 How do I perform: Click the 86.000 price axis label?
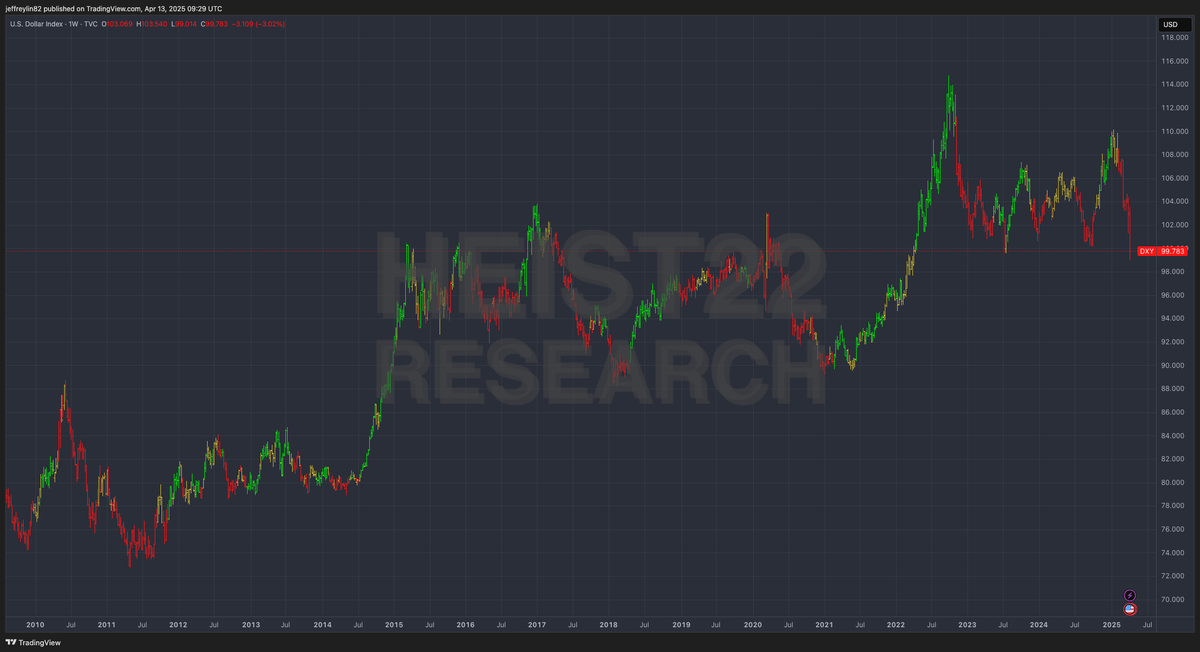coord(1172,412)
